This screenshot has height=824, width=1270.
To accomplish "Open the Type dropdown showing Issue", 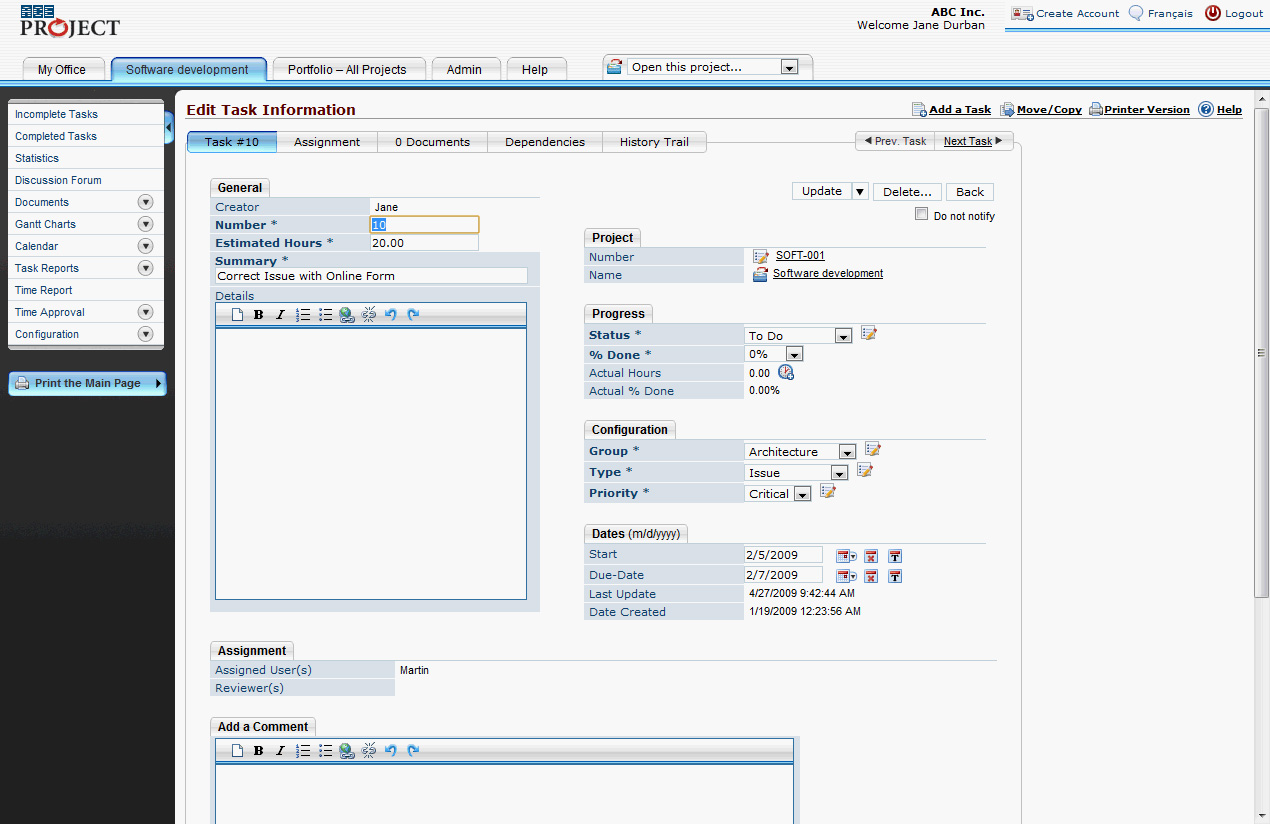I will [797, 473].
